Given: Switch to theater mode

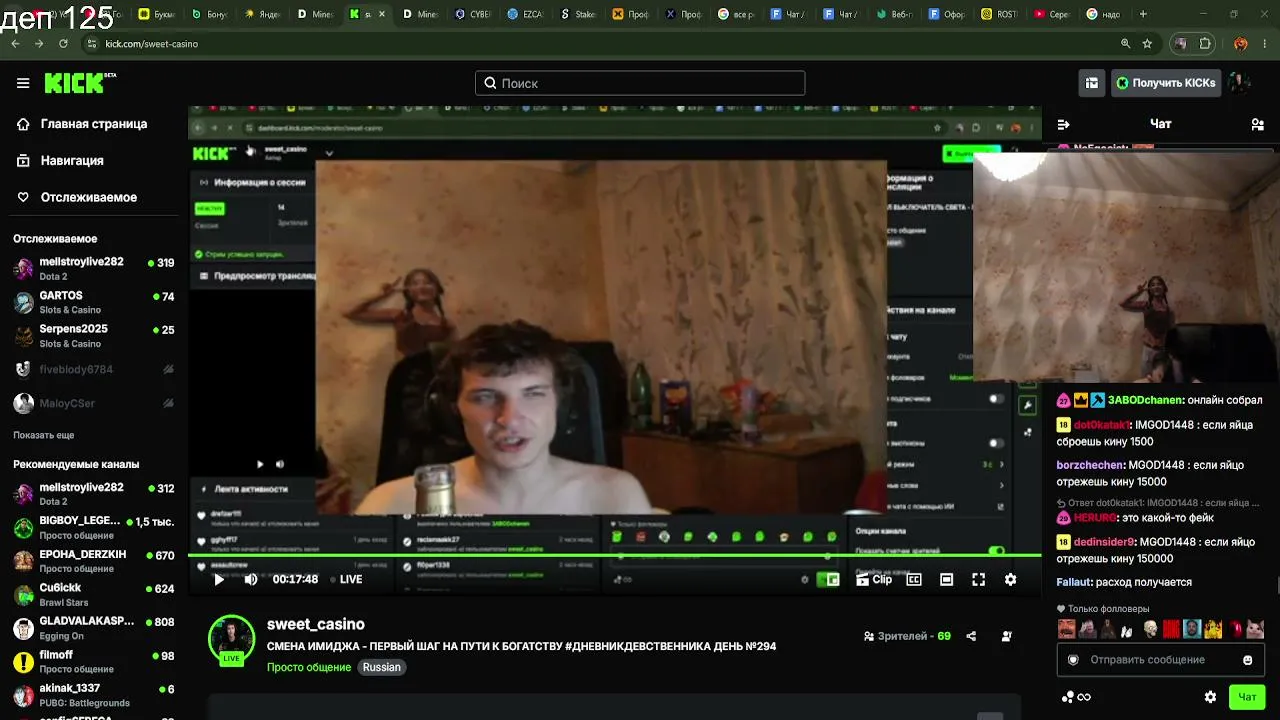Looking at the screenshot, I should [x=946, y=579].
